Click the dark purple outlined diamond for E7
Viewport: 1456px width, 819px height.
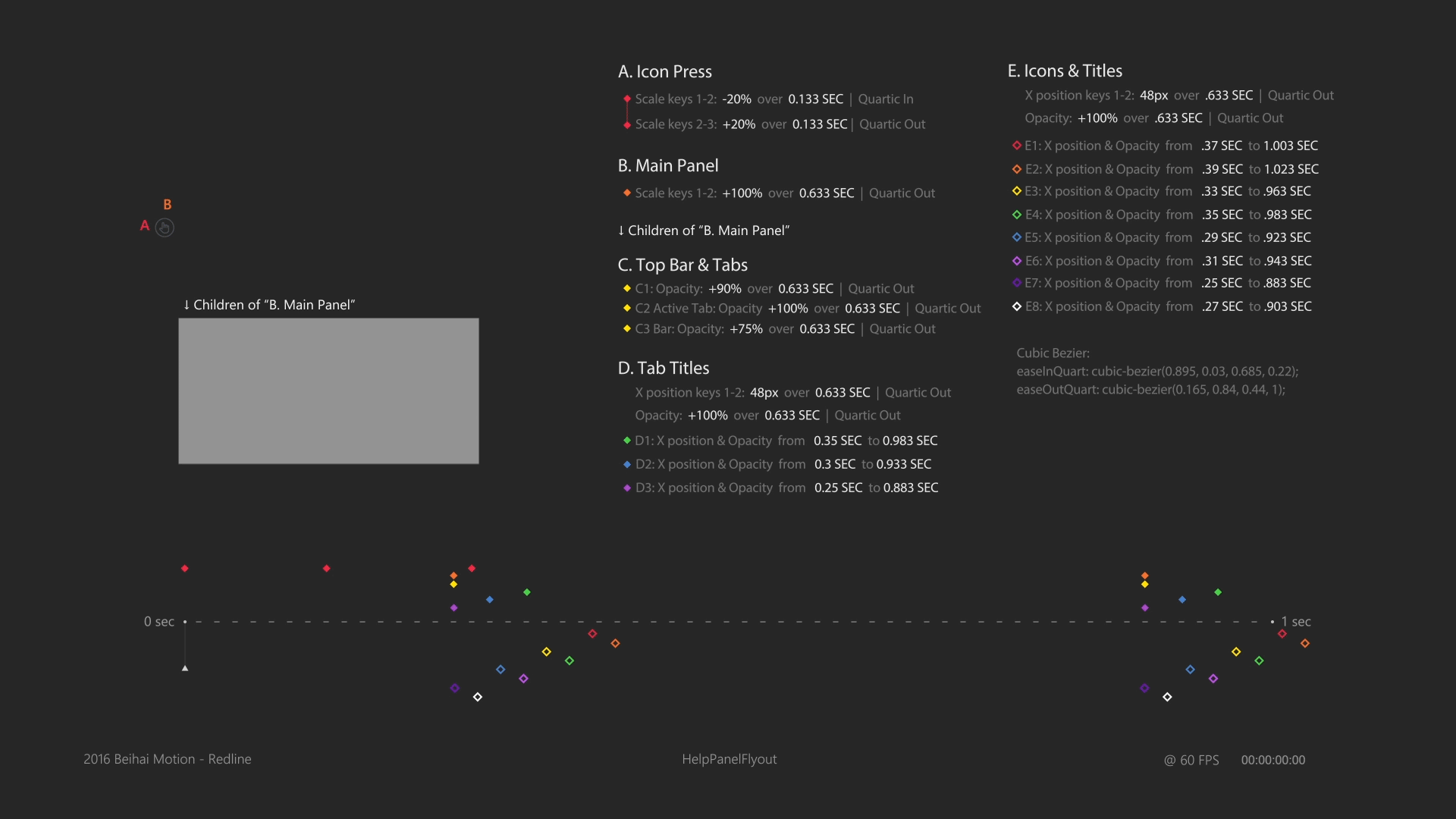click(x=1017, y=283)
